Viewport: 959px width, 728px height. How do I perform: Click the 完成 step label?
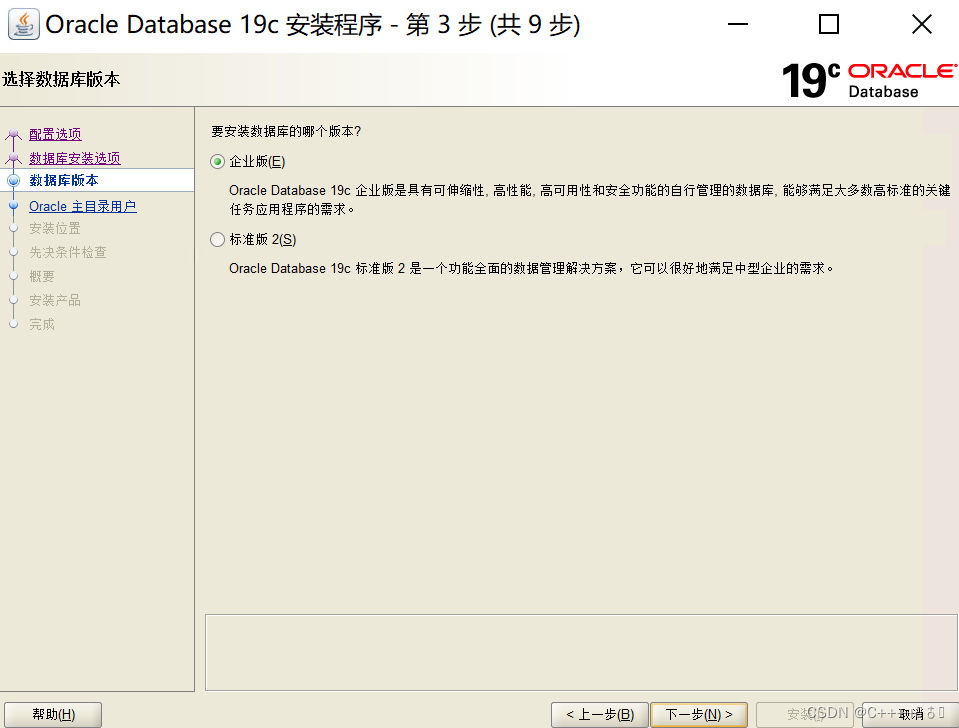click(42, 324)
